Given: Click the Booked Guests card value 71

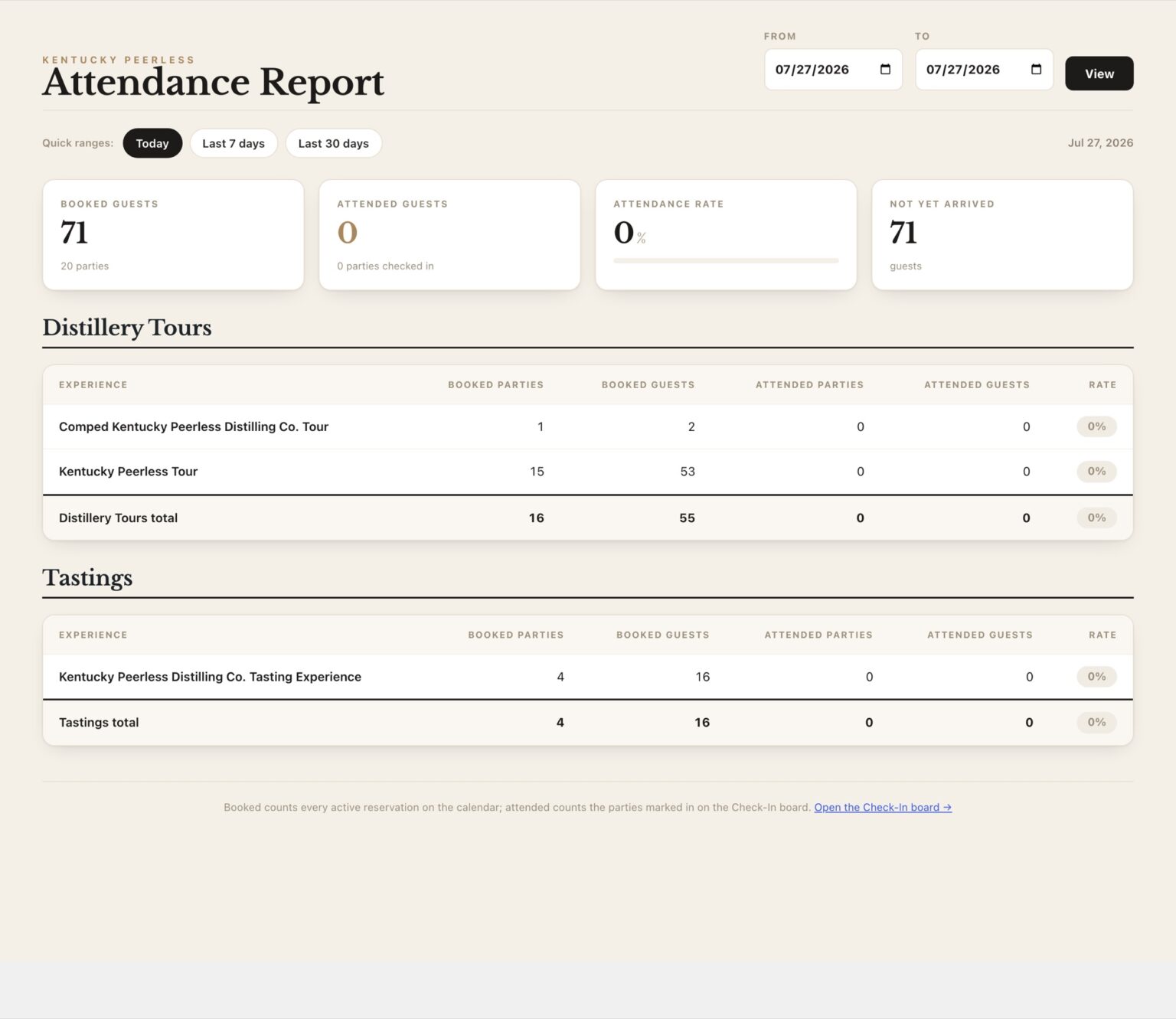Looking at the screenshot, I should pyautogui.click(x=74, y=233).
